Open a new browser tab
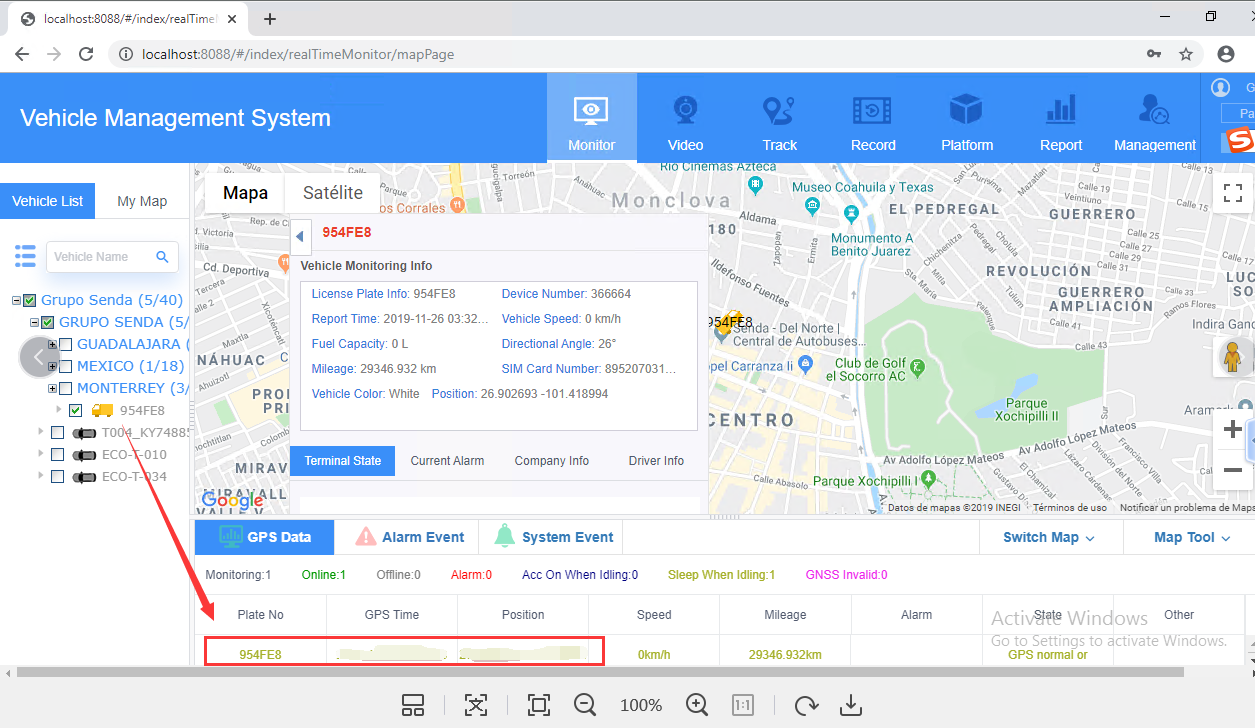The height and width of the screenshot is (728, 1255). tap(269, 19)
